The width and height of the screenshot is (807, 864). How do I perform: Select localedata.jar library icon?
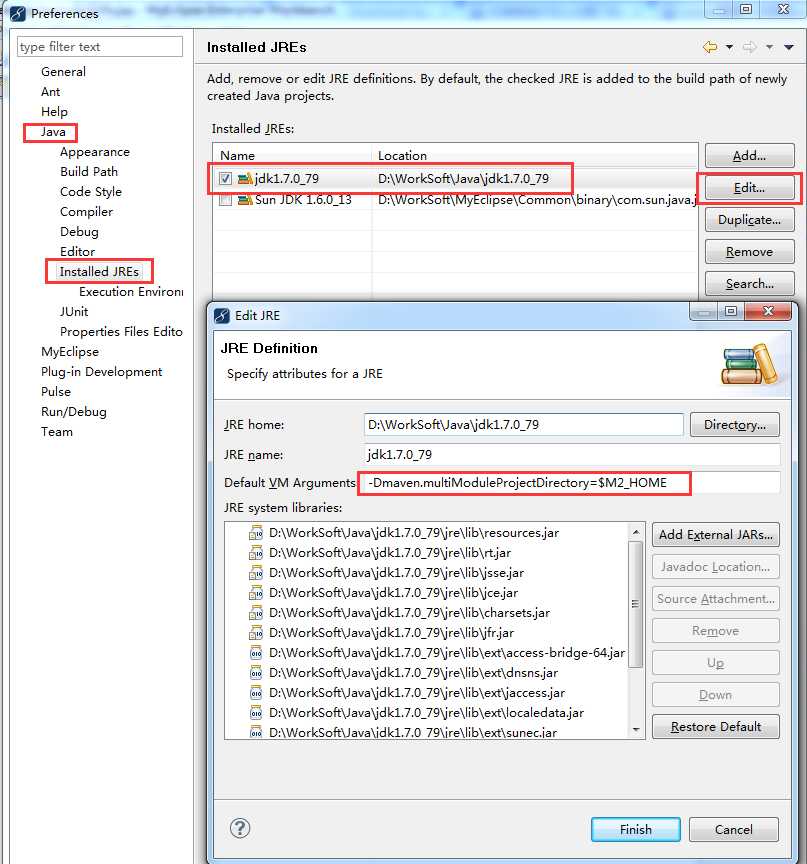(256, 713)
